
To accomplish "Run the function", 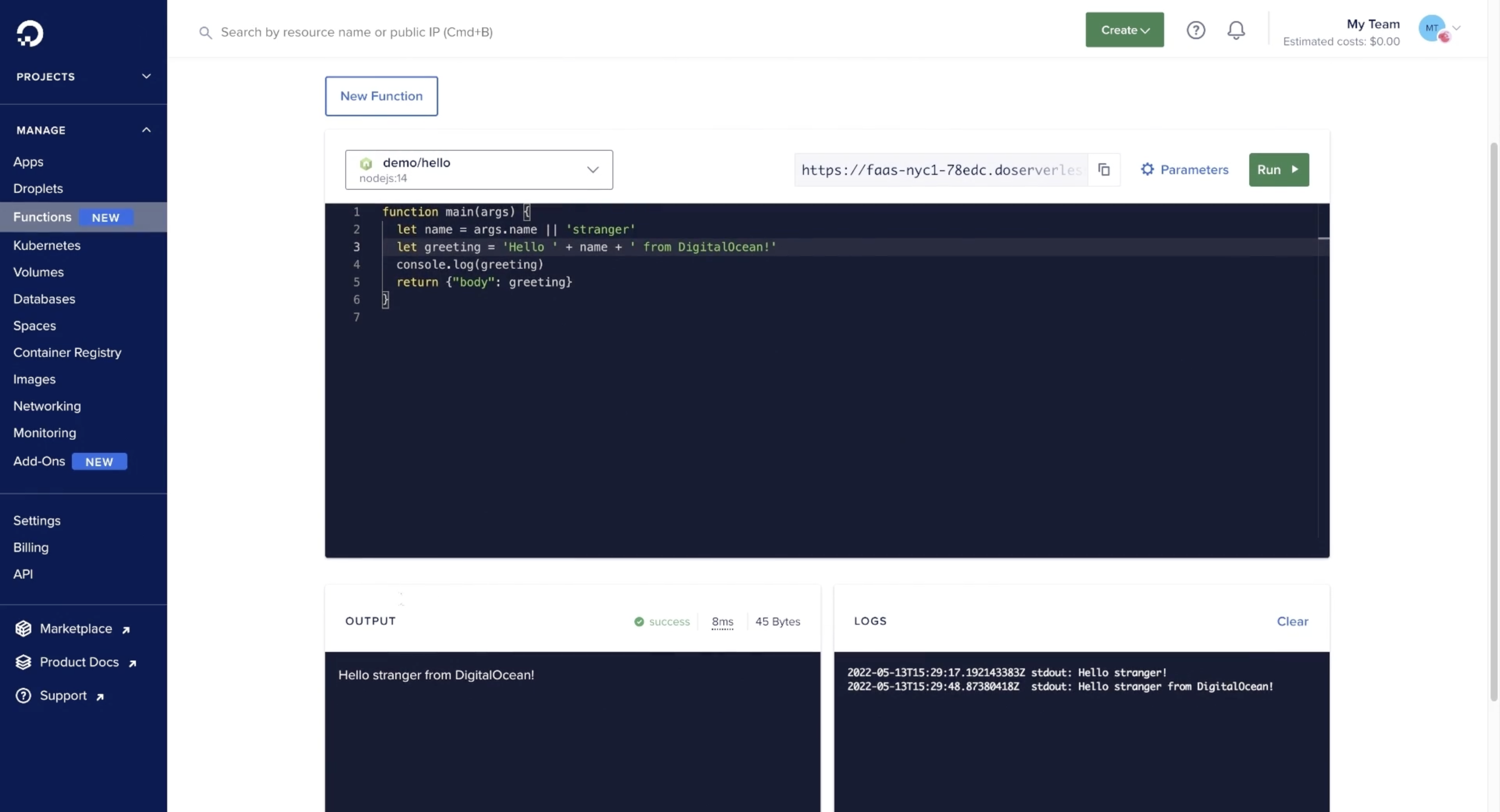I will click(1279, 169).
